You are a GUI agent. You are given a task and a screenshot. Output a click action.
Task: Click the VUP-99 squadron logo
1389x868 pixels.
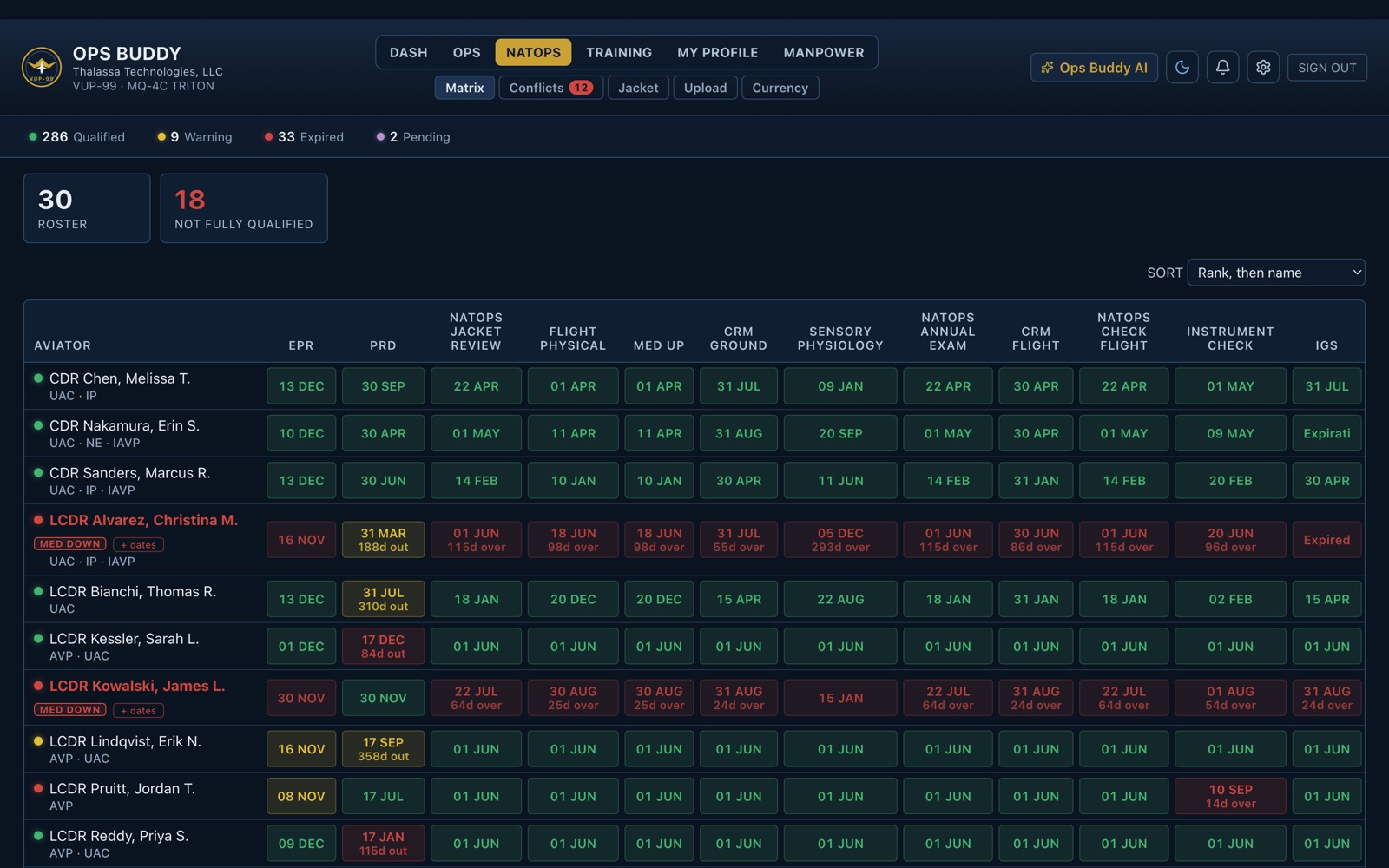click(42, 68)
